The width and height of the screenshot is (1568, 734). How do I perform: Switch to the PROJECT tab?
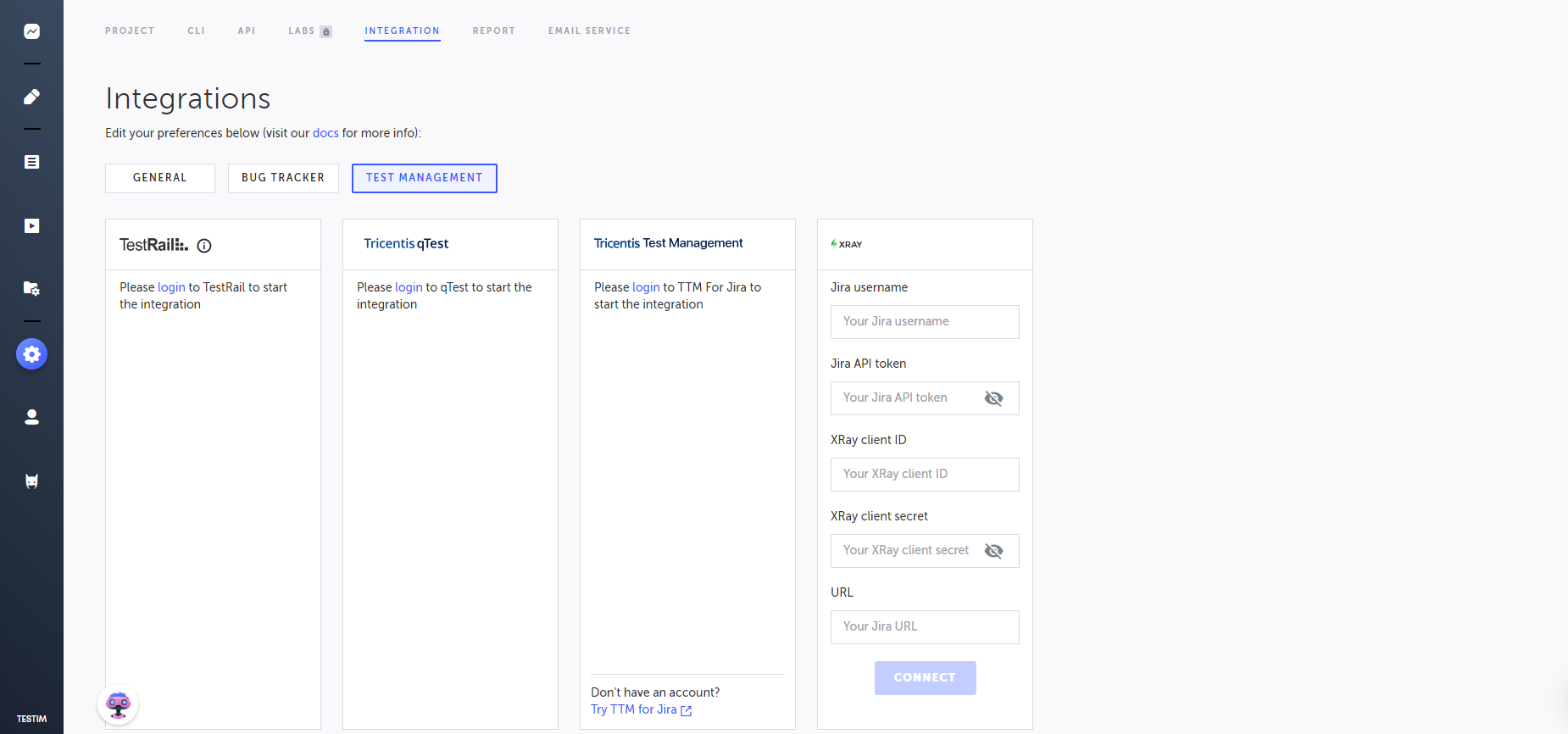(x=130, y=31)
